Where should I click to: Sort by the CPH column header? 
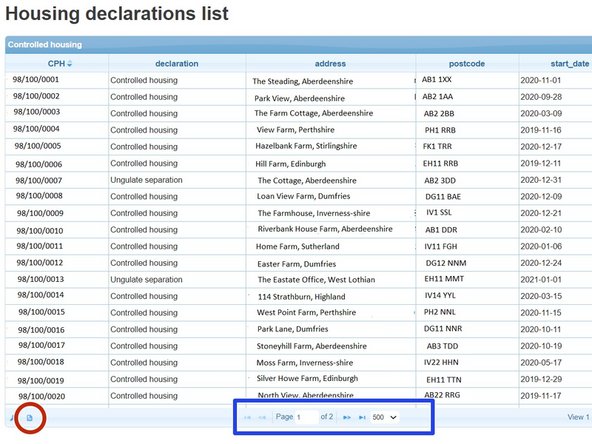pyautogui.click(x=57, y=63)
